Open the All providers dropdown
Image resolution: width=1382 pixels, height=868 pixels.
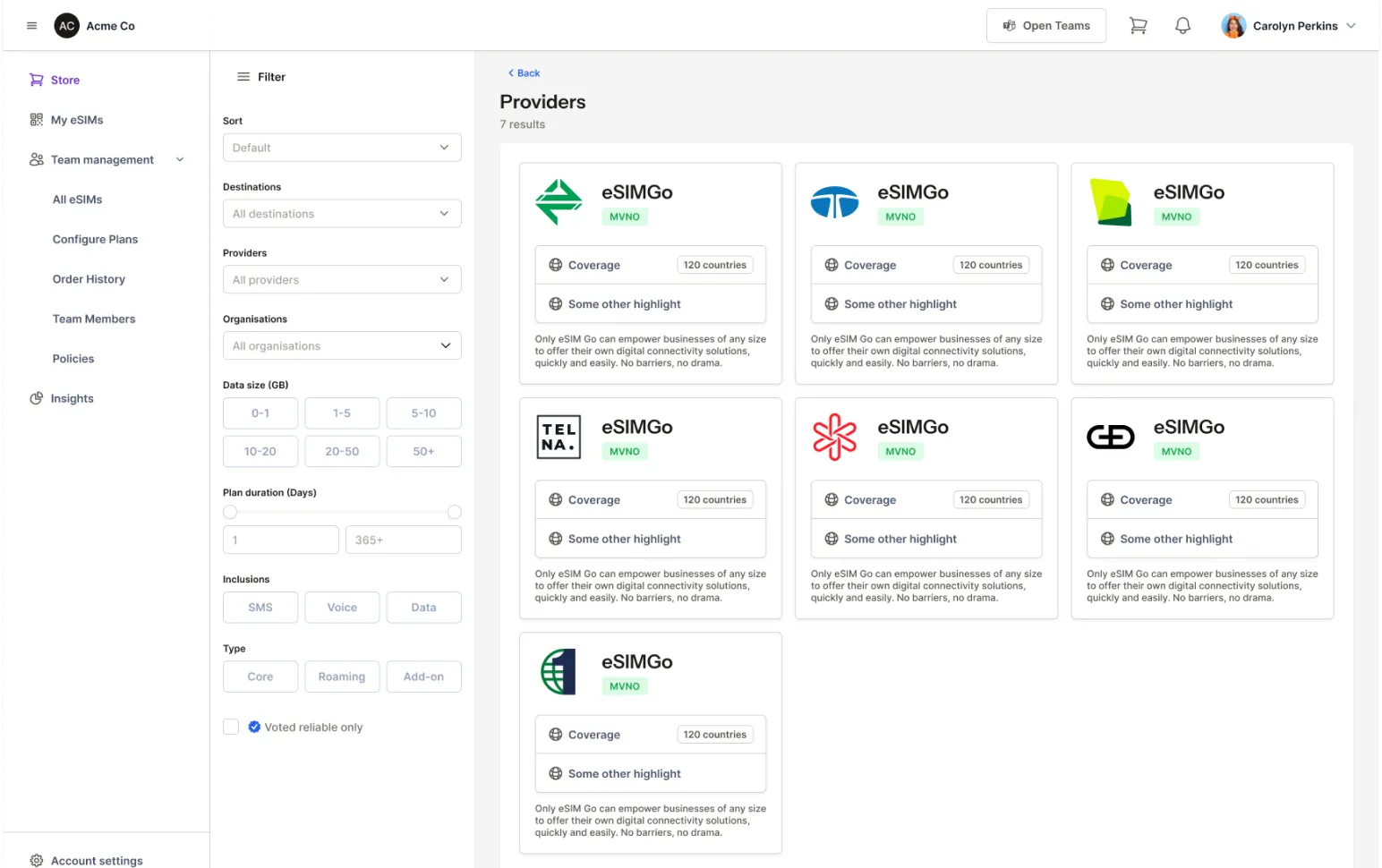click(x=342, y=280)
